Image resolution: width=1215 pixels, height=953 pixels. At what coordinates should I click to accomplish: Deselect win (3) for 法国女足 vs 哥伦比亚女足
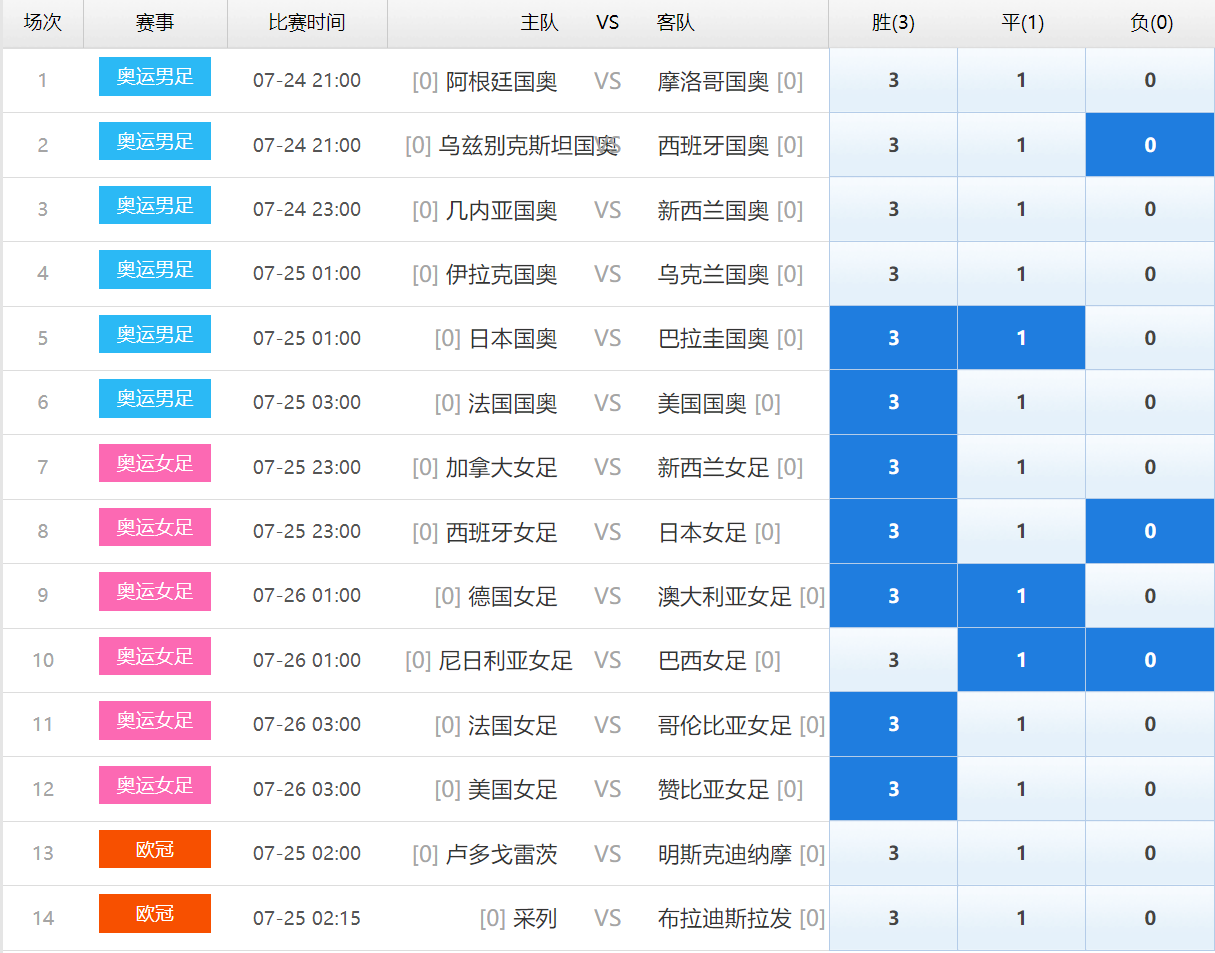(x=893, y=724)
